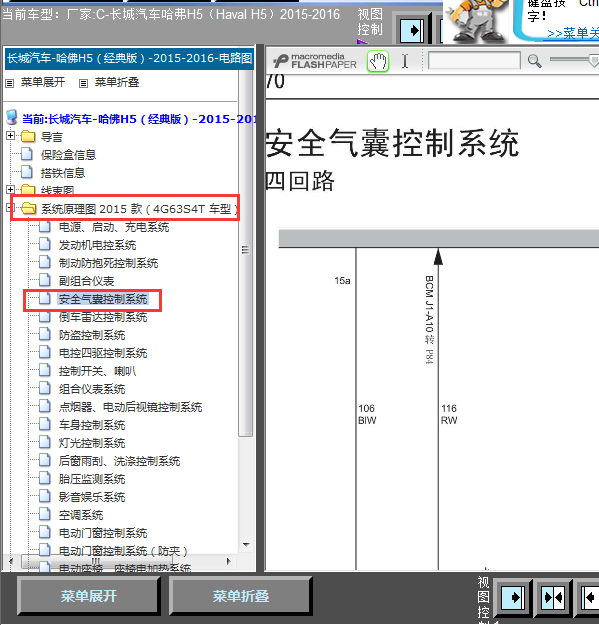Viewport: 599px width, 625px height.
Task: Click the bottom 菜单折叠 button
Action: click(x=240, y=596)
